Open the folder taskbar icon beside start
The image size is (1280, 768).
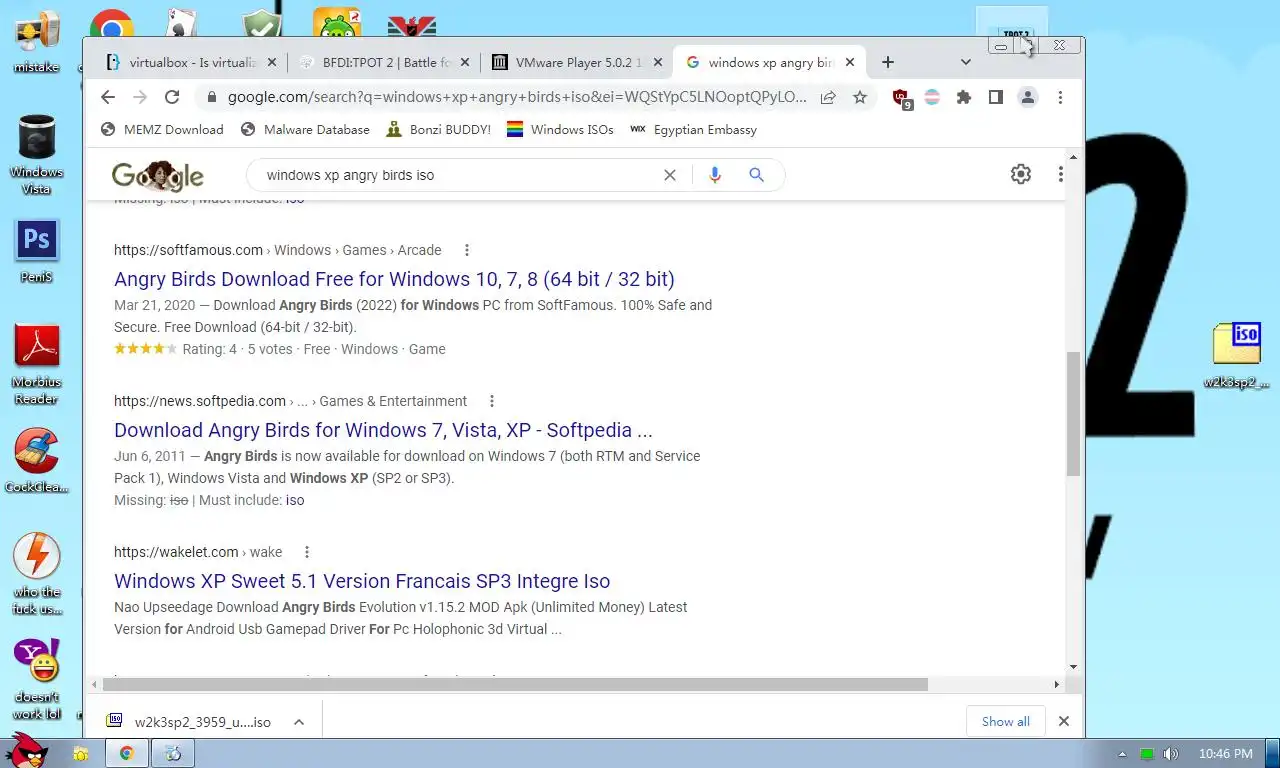coord(80,753)
